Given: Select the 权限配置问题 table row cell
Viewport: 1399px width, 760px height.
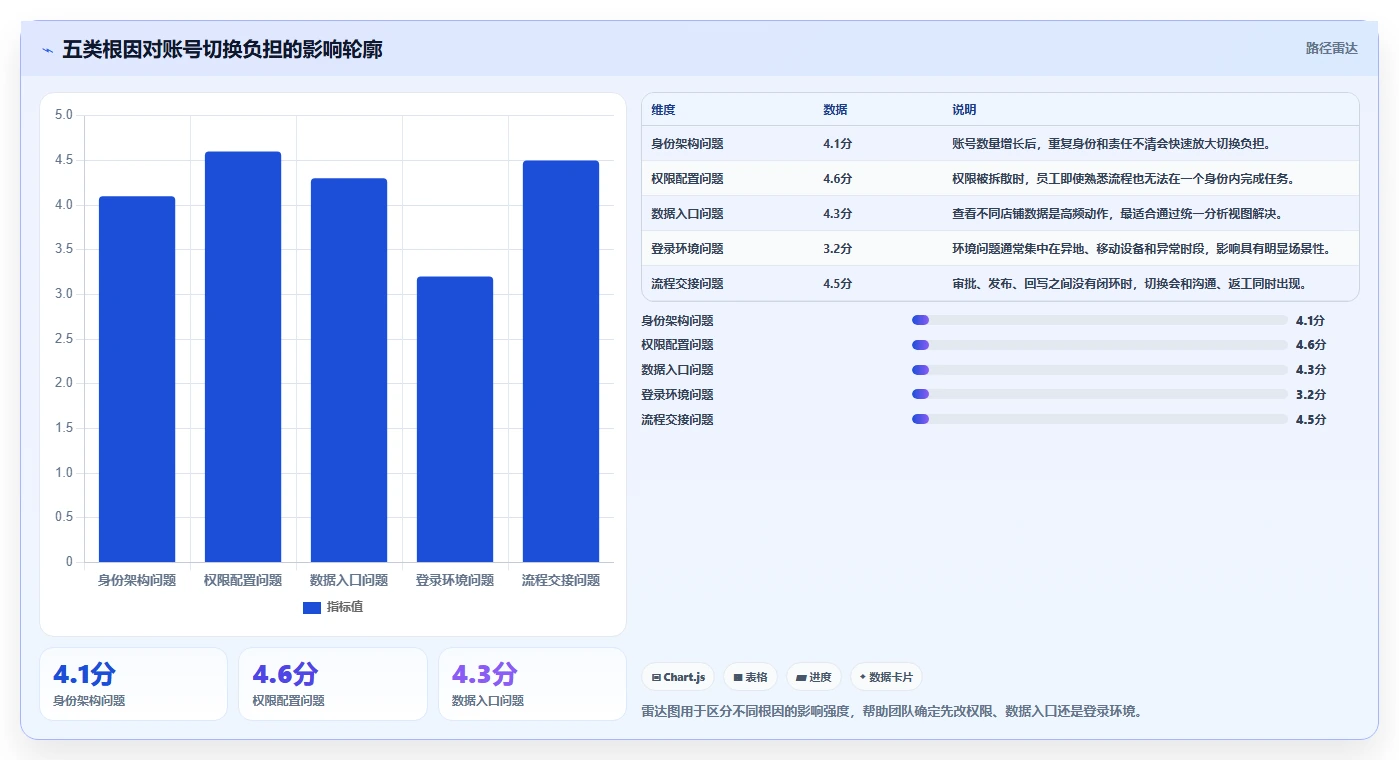Looking at the screenshot, I should (x=687, y=179).
